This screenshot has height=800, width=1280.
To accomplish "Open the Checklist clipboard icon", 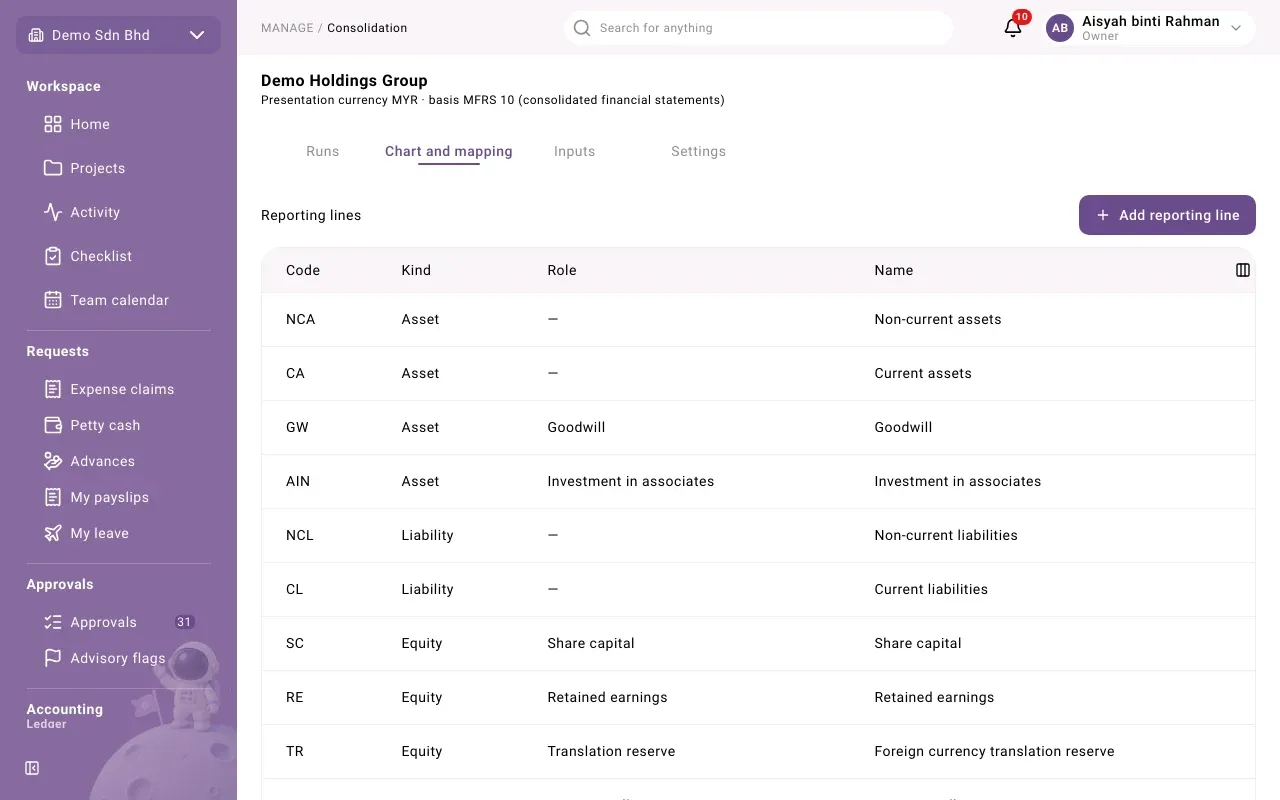I will 53,256.
